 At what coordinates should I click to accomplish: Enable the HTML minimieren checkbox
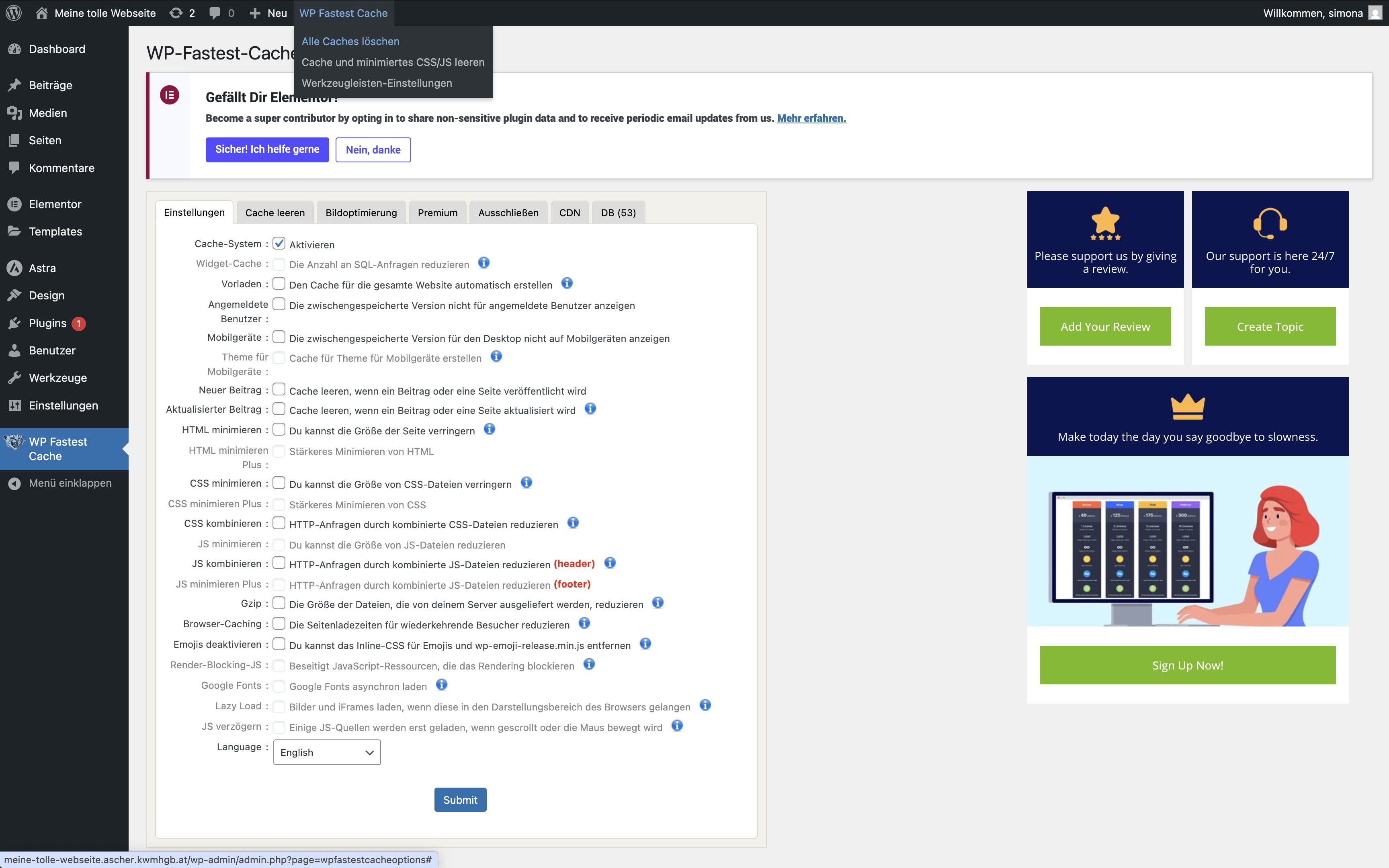click(279, 430)
